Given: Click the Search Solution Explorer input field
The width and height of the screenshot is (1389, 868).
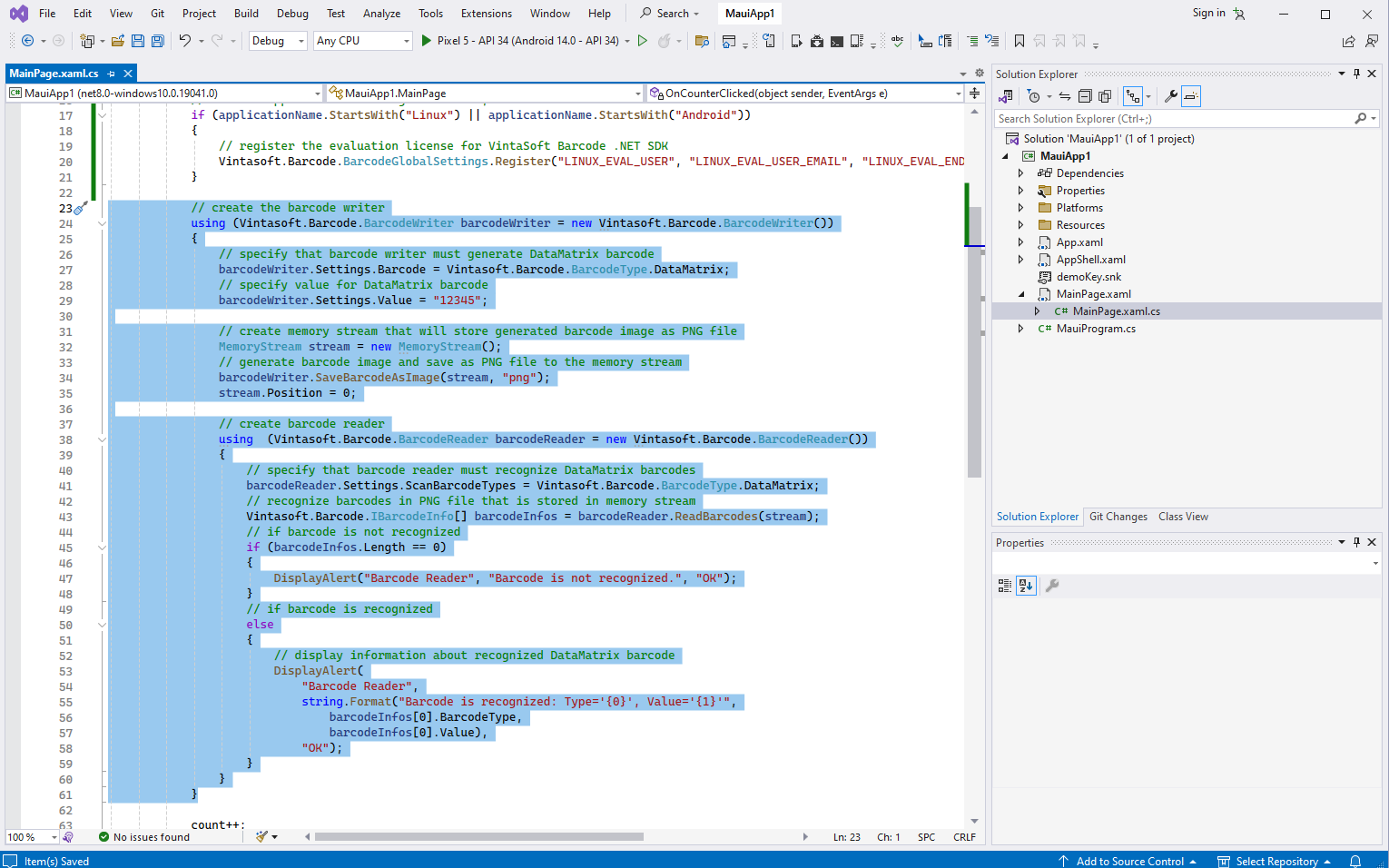Looking at the screenshot, I should tap(1176, 119).
